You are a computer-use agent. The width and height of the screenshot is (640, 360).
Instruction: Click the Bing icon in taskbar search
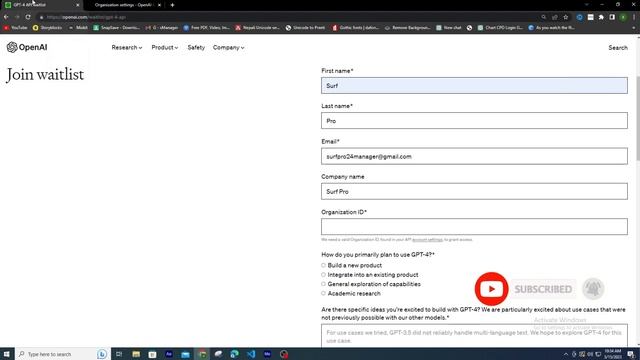click(x=102, y=354)
